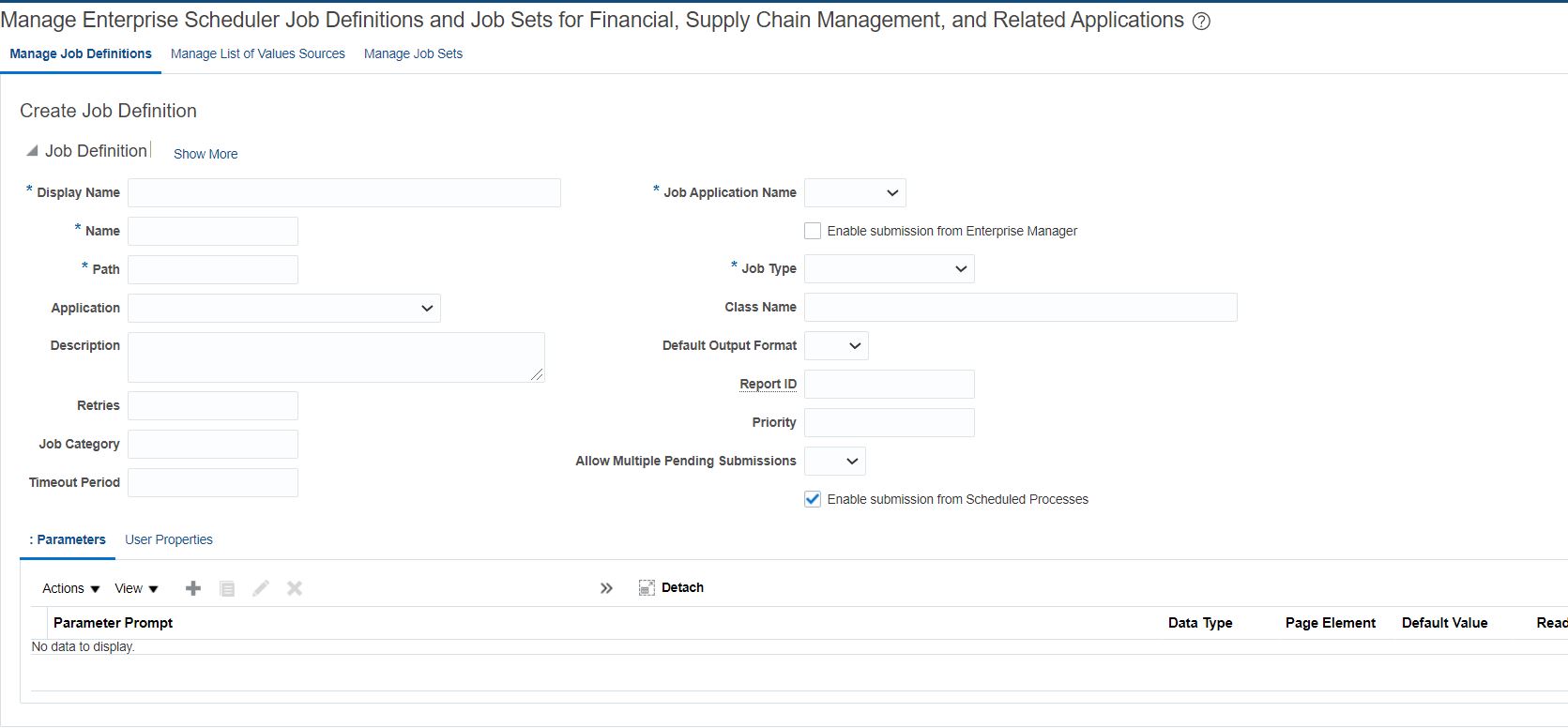Open the Actions menu

(x=70, y=588)
